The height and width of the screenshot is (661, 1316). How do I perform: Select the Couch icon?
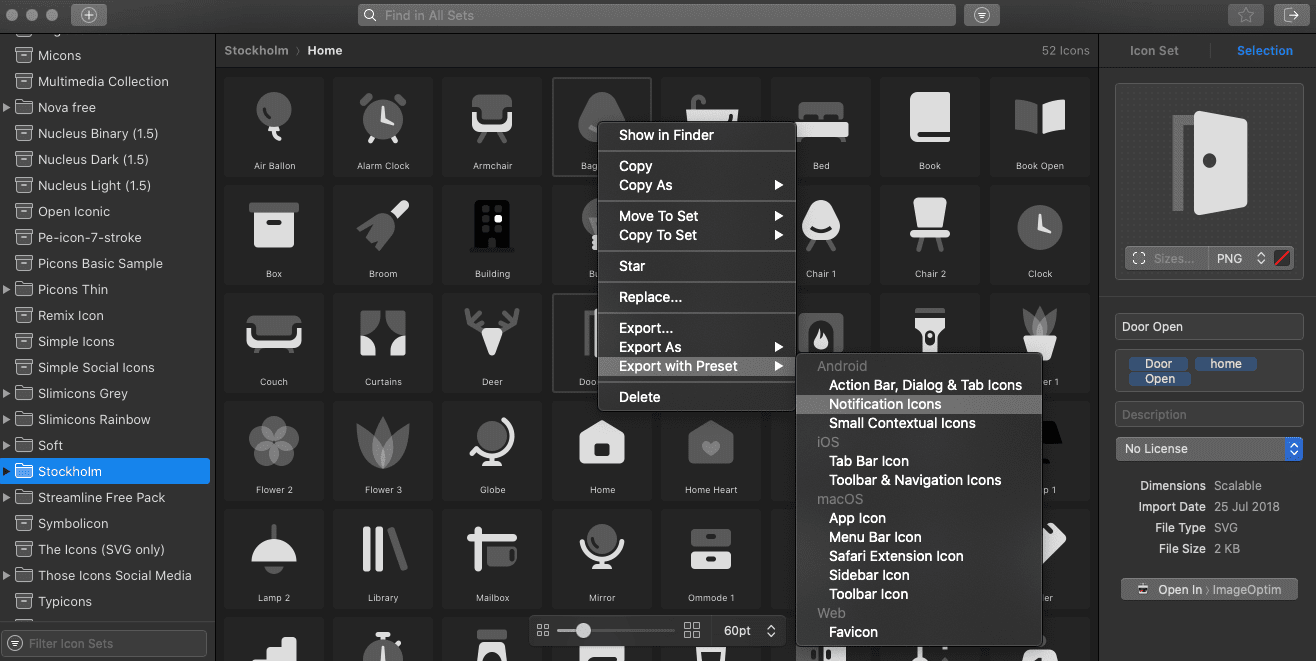274,343
